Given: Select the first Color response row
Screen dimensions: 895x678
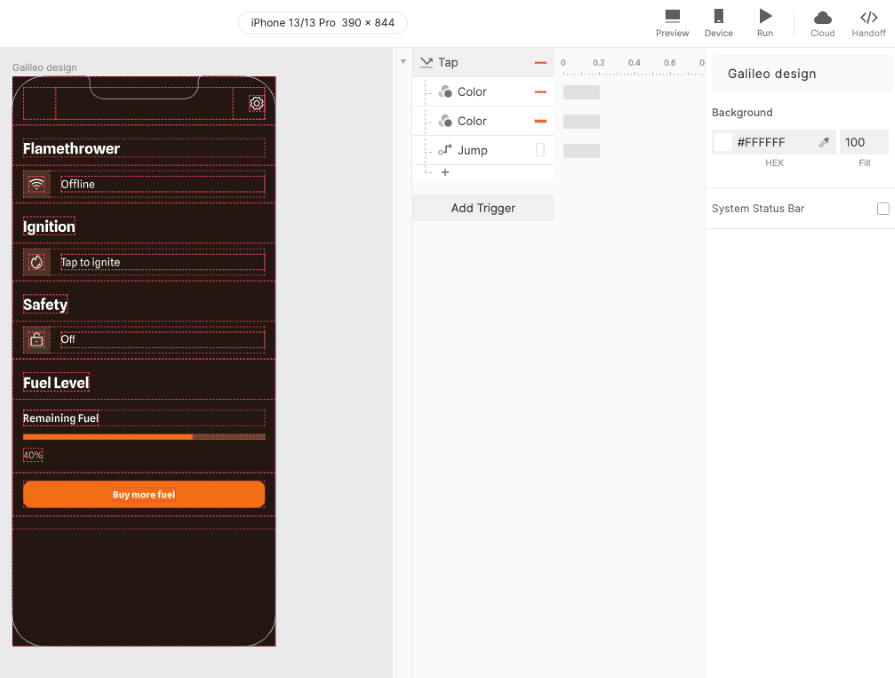Looking at the screenshot, I should click(x=472, y=92).
